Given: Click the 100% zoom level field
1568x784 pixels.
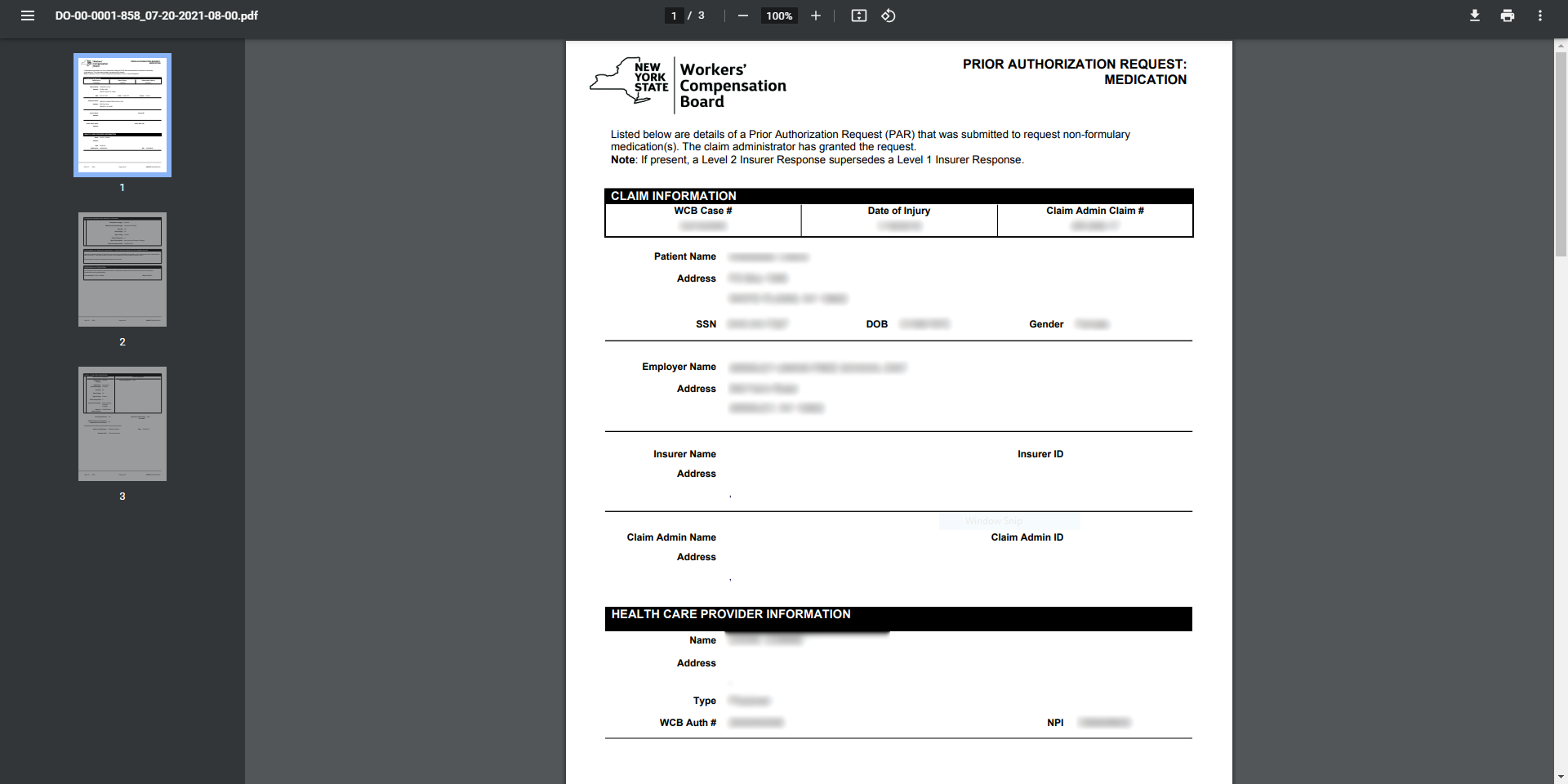Looking at the screenshot, I should 778,16.
